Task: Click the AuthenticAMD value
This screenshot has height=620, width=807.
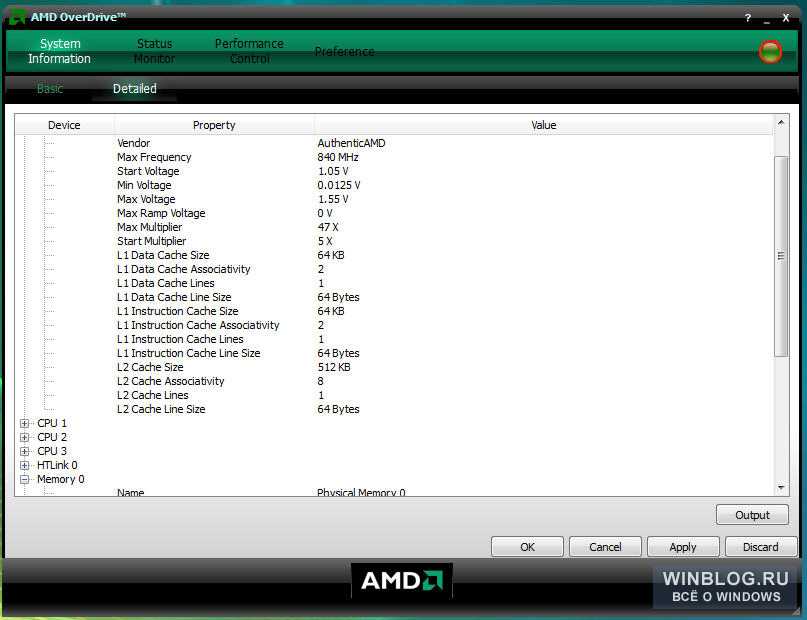Action: 352,143
